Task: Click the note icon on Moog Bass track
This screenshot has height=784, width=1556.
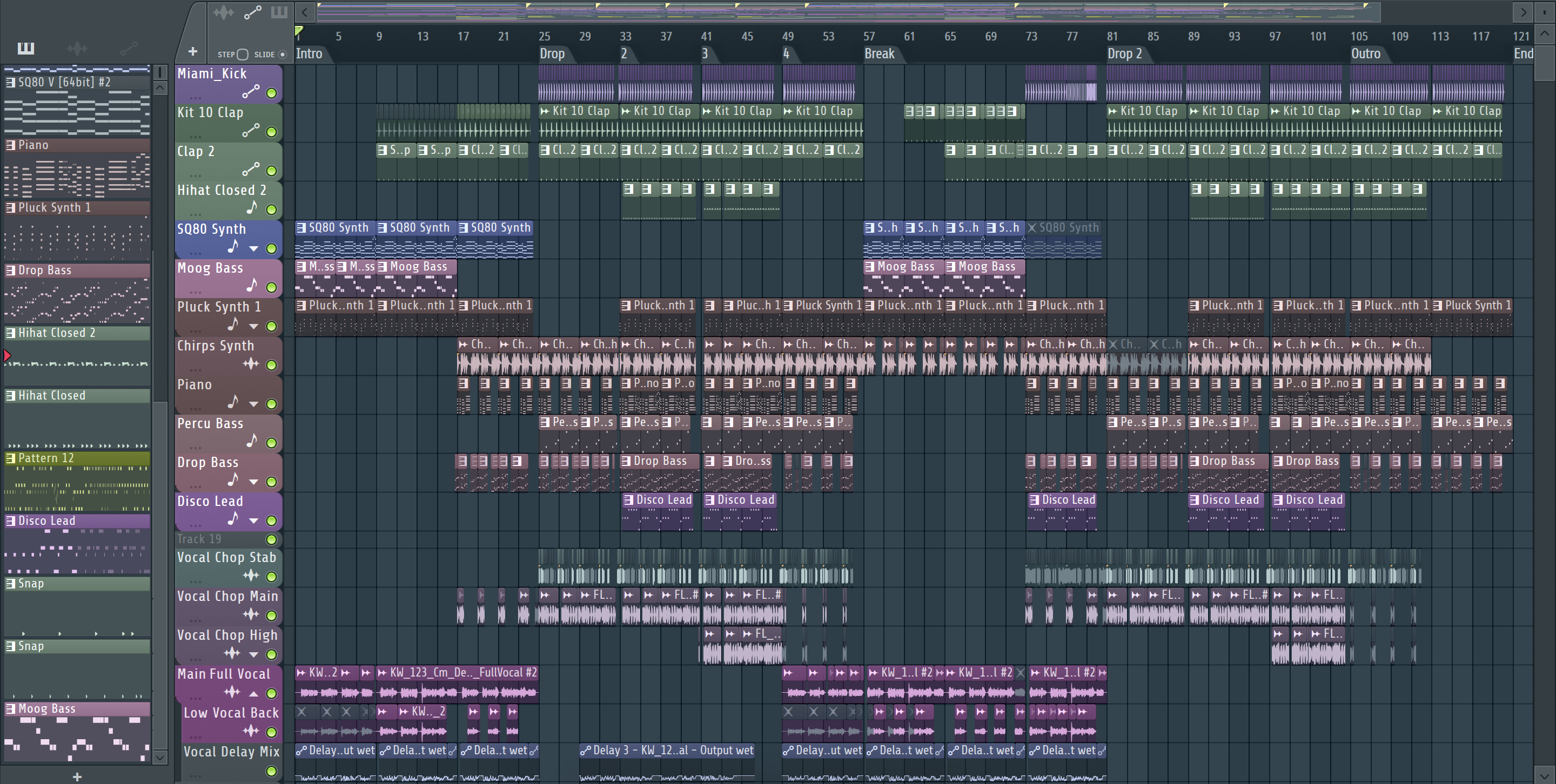Action: pyautogui.click(x=252, y=285)
